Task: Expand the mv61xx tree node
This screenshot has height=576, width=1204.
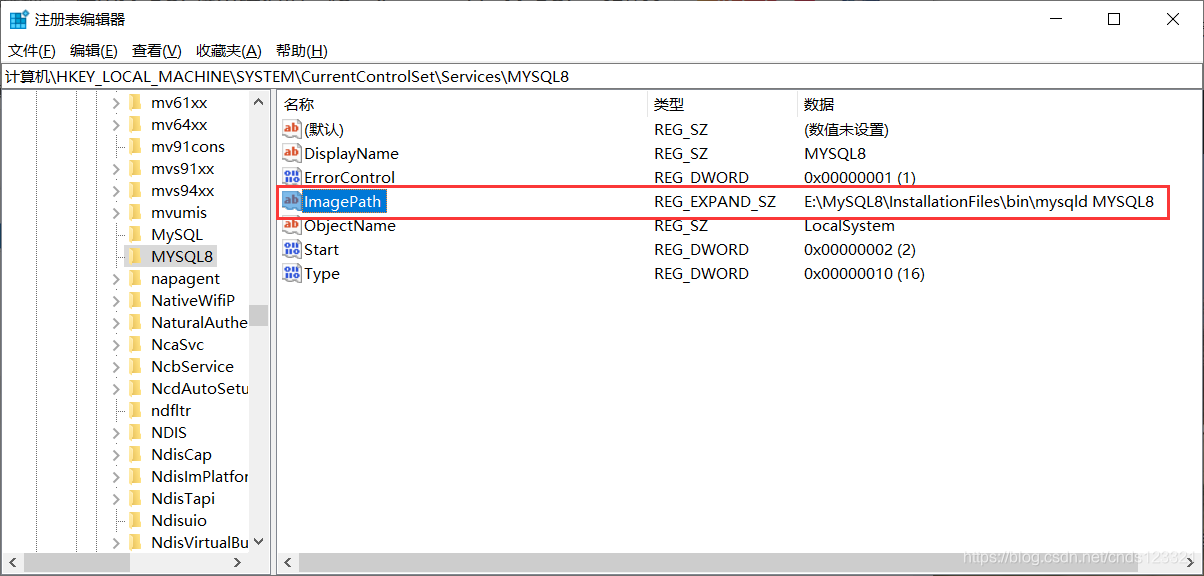Action: point(117,102)
